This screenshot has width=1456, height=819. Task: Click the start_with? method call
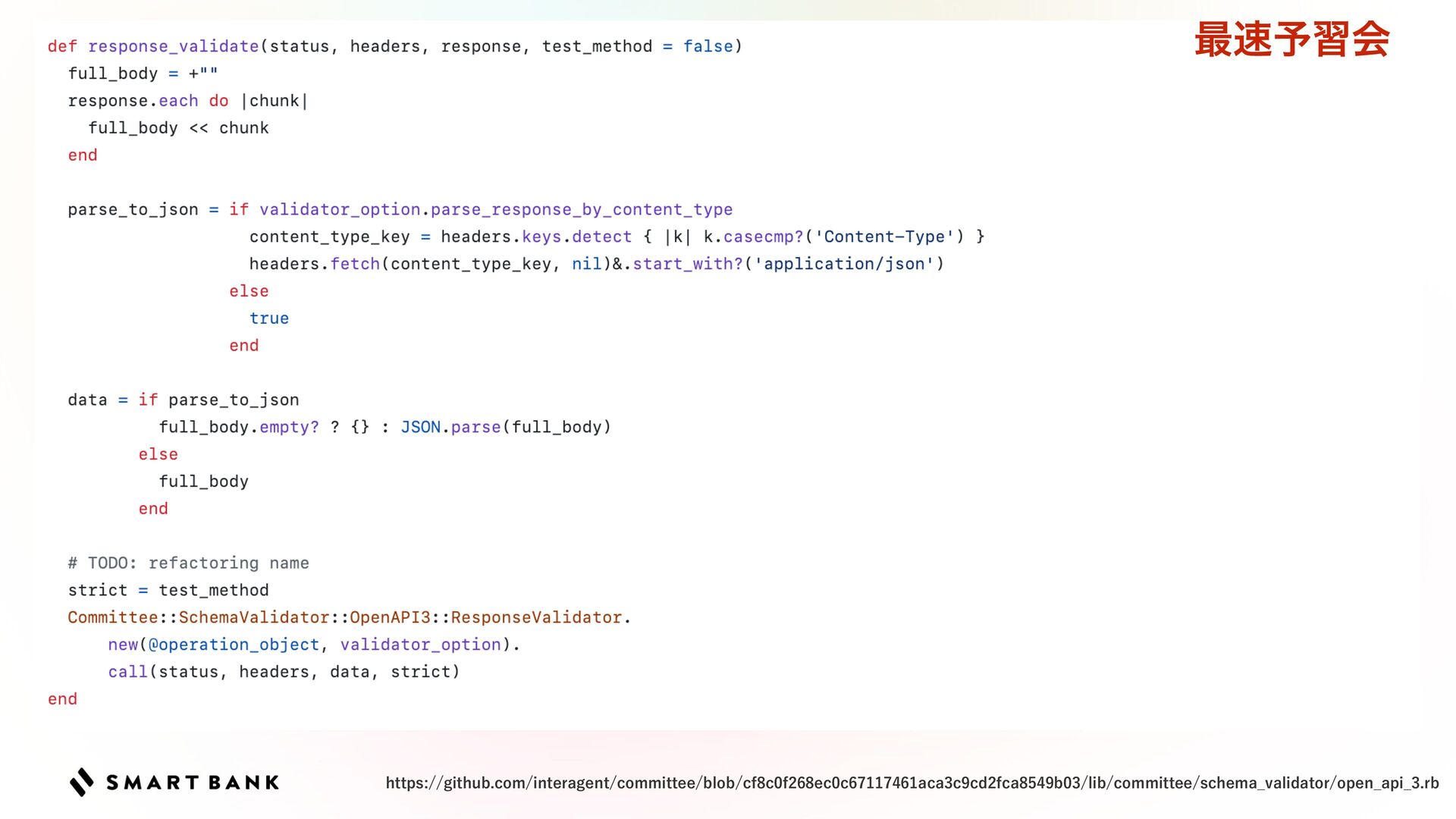coord(687,264)
